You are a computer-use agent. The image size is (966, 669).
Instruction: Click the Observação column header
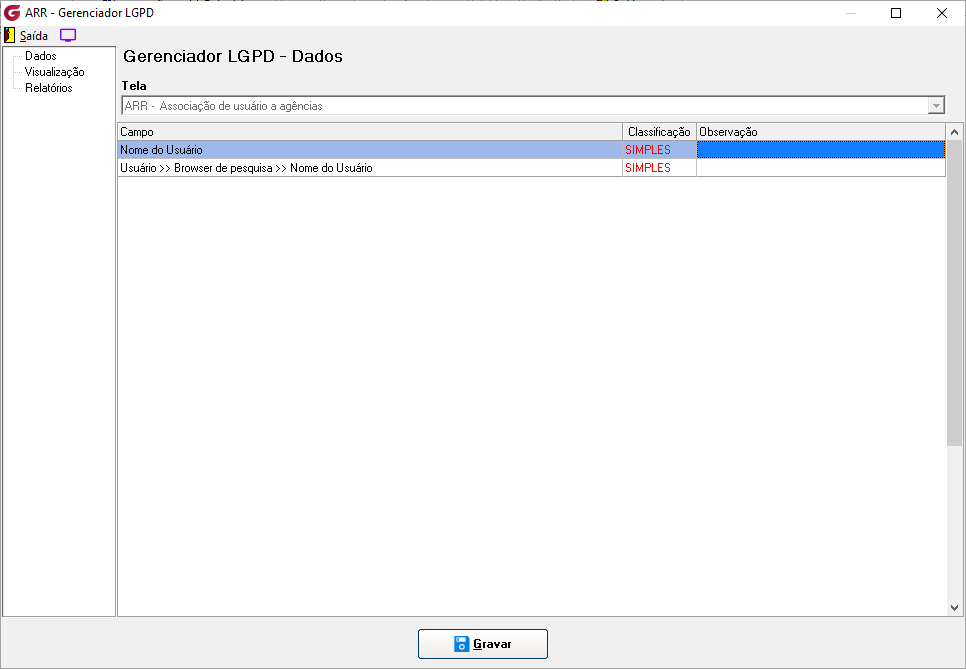pyautogui.click(x=821, y=132)
